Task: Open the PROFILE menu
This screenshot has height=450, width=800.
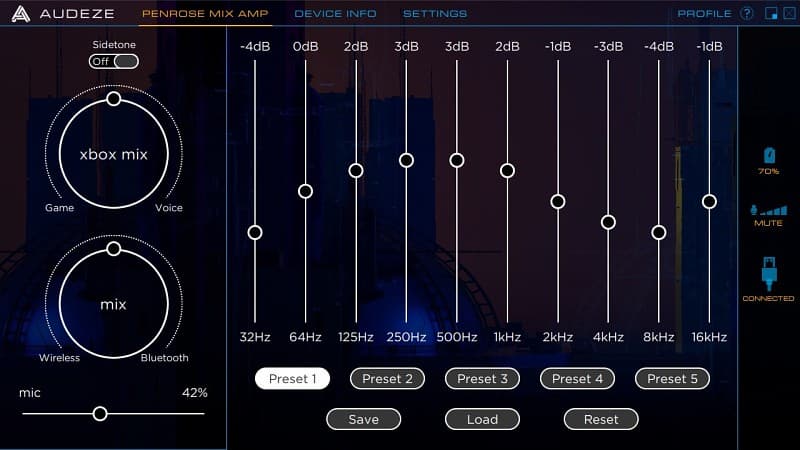Action: coord(704,14)
